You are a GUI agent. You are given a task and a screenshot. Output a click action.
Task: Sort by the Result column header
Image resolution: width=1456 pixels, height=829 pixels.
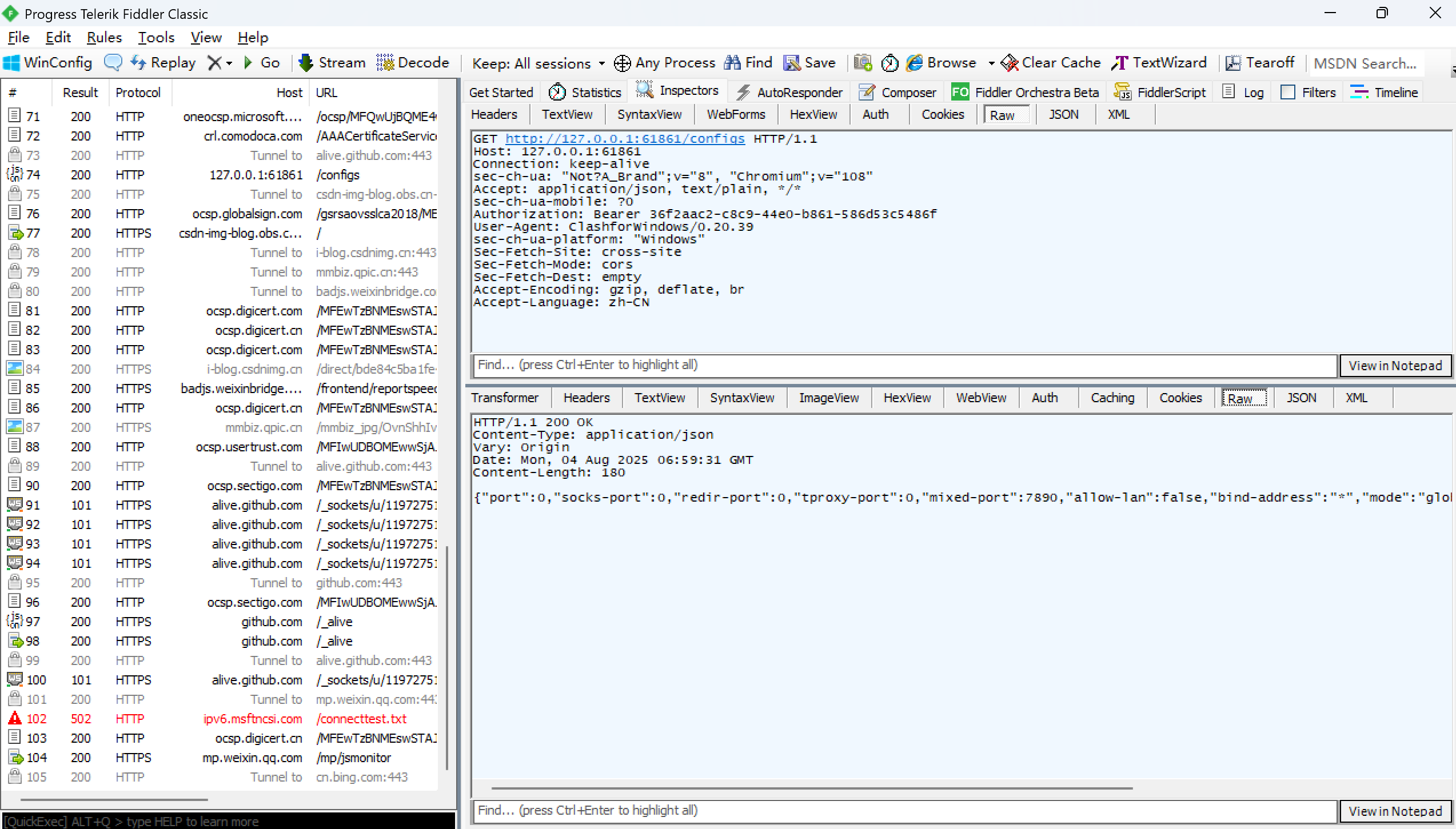click(x=80, y=93)
